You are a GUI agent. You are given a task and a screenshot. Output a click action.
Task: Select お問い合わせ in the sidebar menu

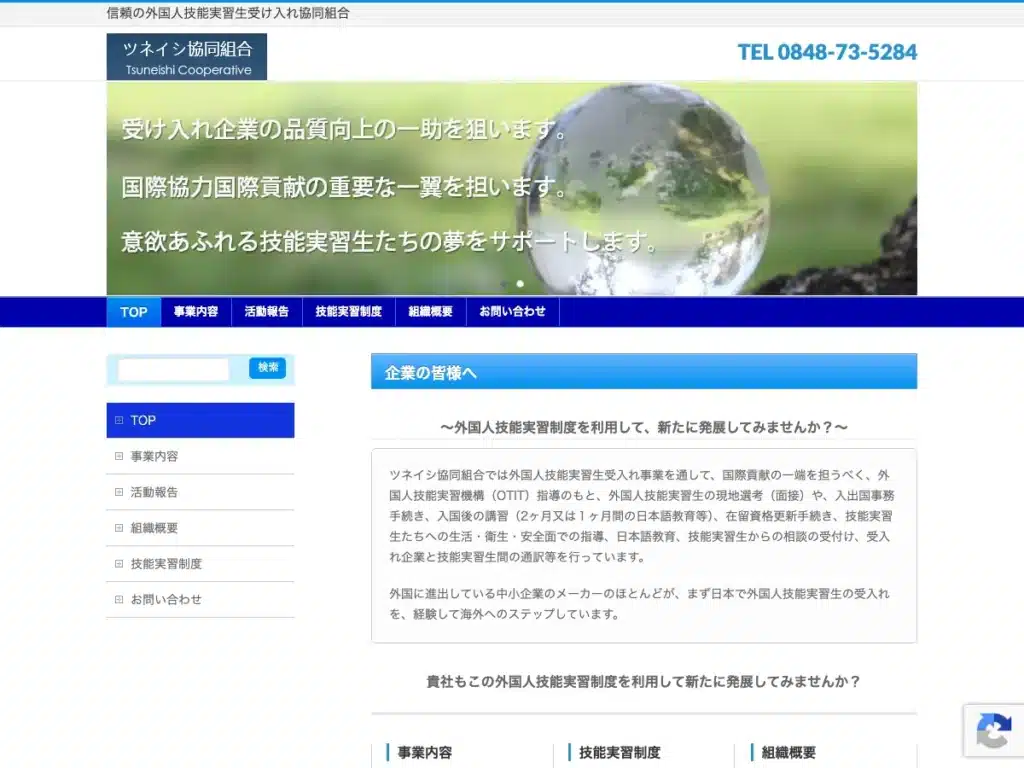point(200,599)
